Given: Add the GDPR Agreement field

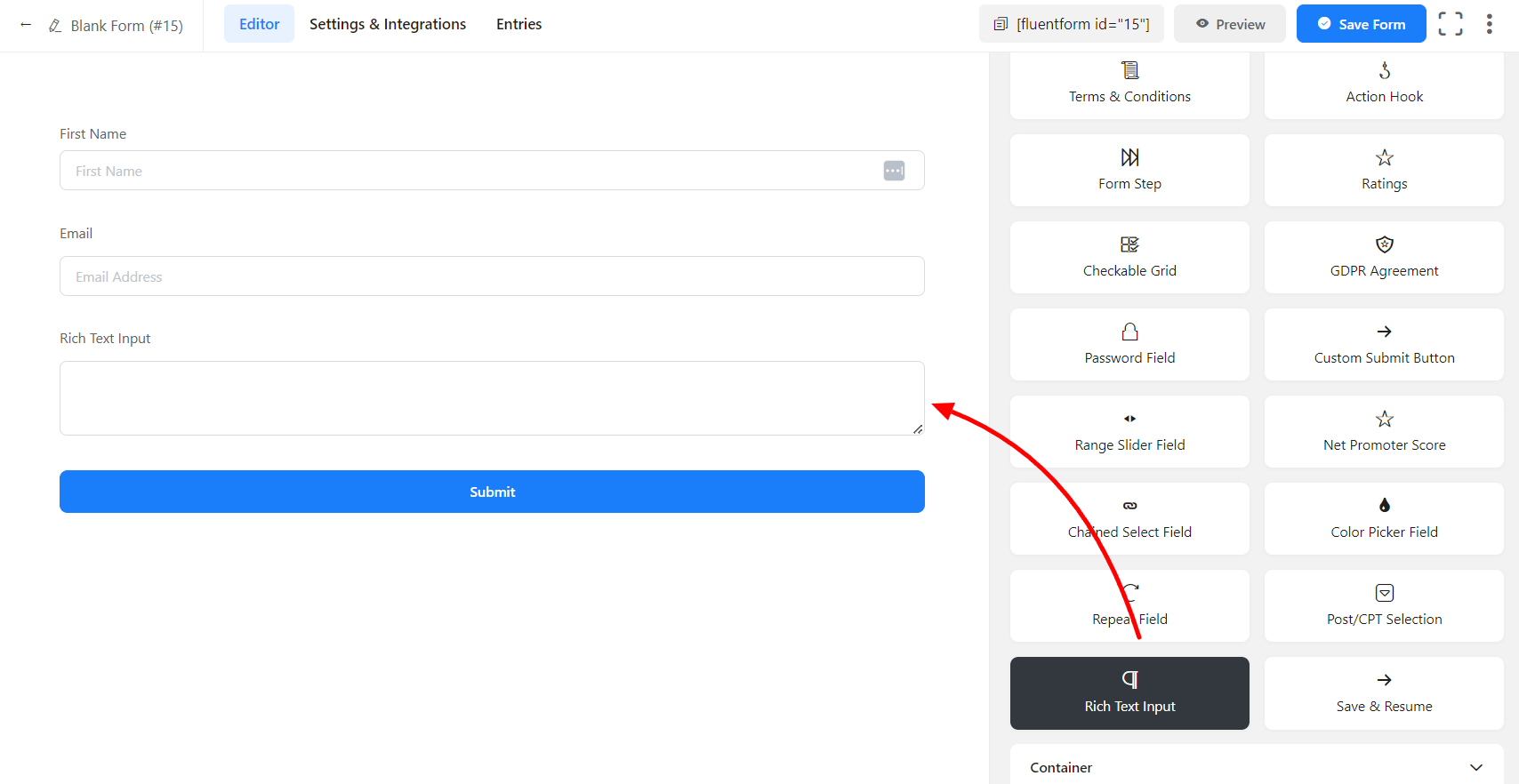Looking at the screenshot, I should [1383, 257].
